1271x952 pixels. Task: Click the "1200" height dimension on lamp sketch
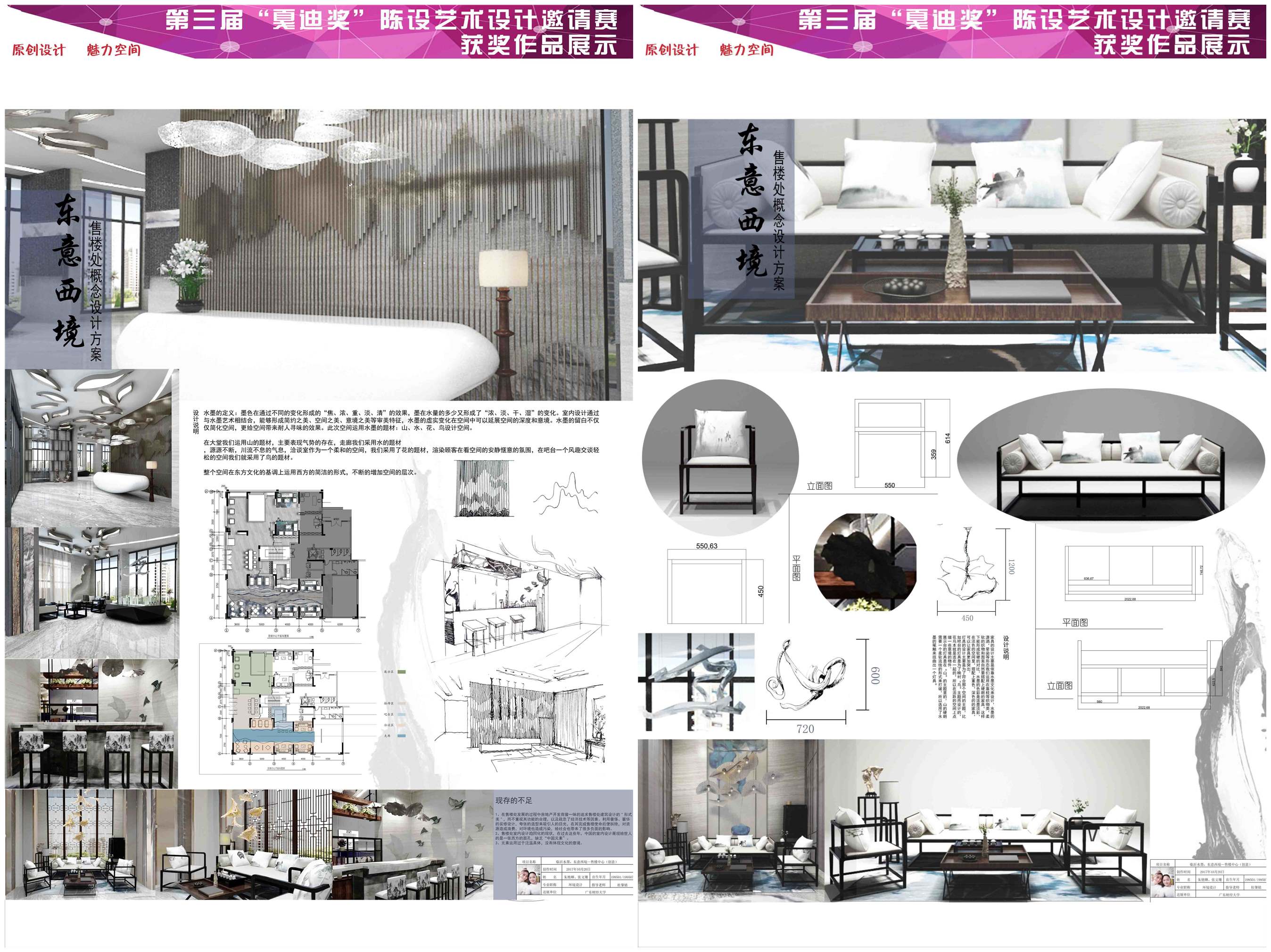(1011, 566)
